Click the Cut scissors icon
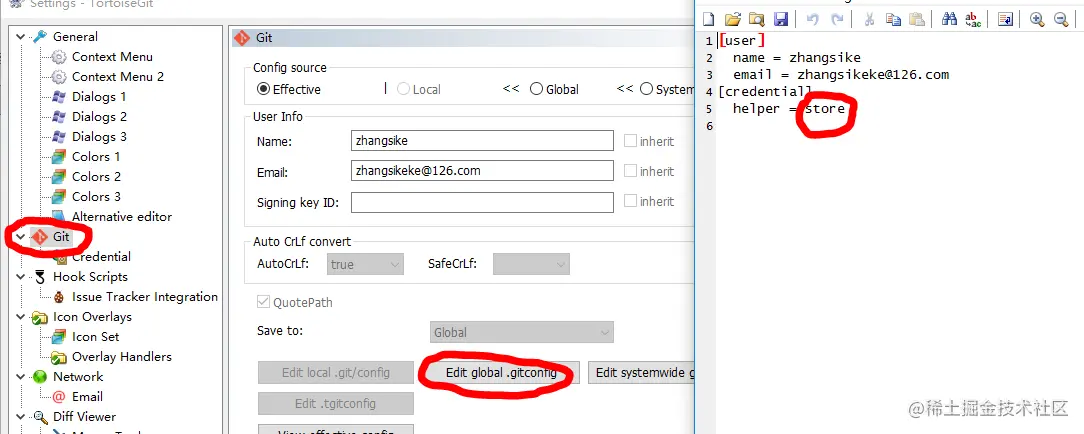 tap(870, 19)
